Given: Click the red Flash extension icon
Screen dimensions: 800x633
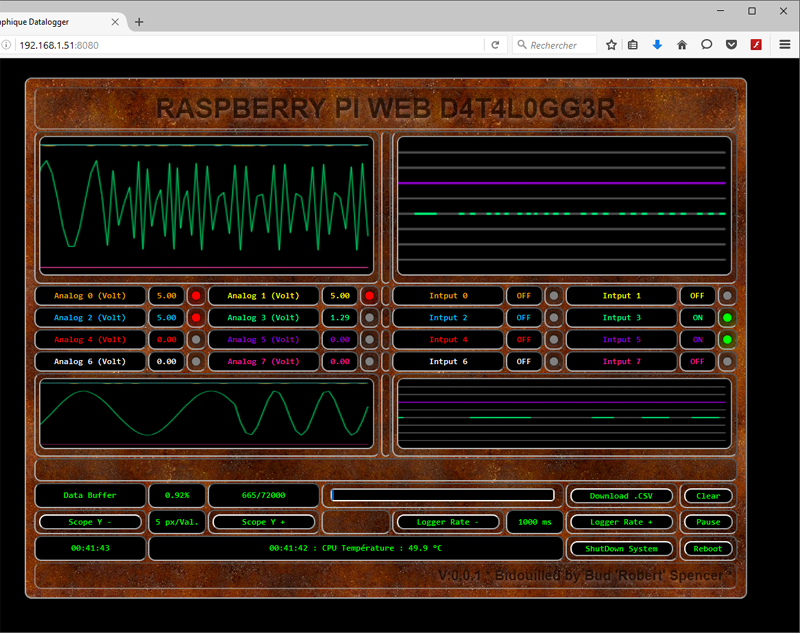Looking at the screenshot, I should pyautogui.click(x=757, y=45).
